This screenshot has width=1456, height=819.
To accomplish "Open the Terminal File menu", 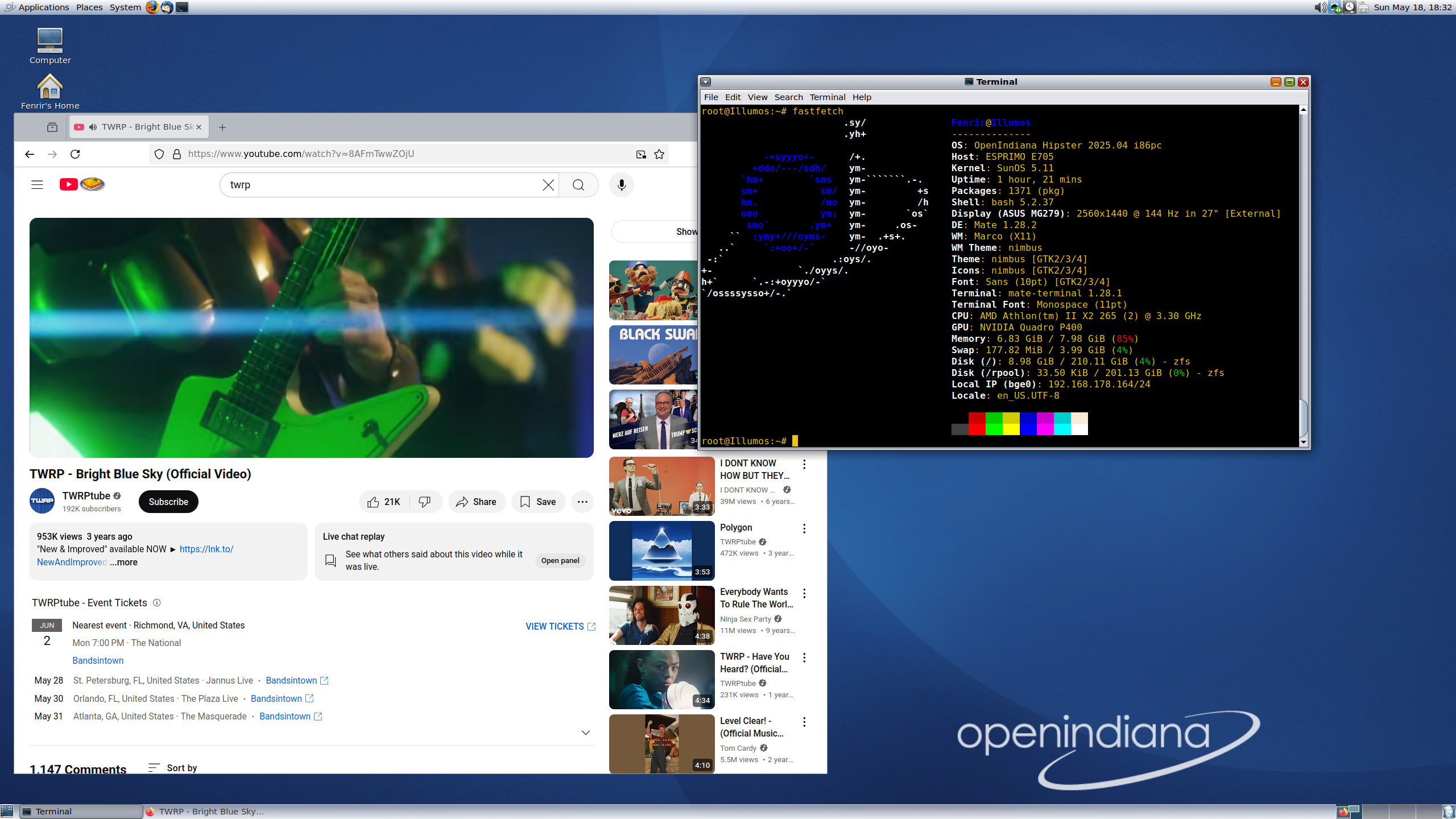I will 711,97.
